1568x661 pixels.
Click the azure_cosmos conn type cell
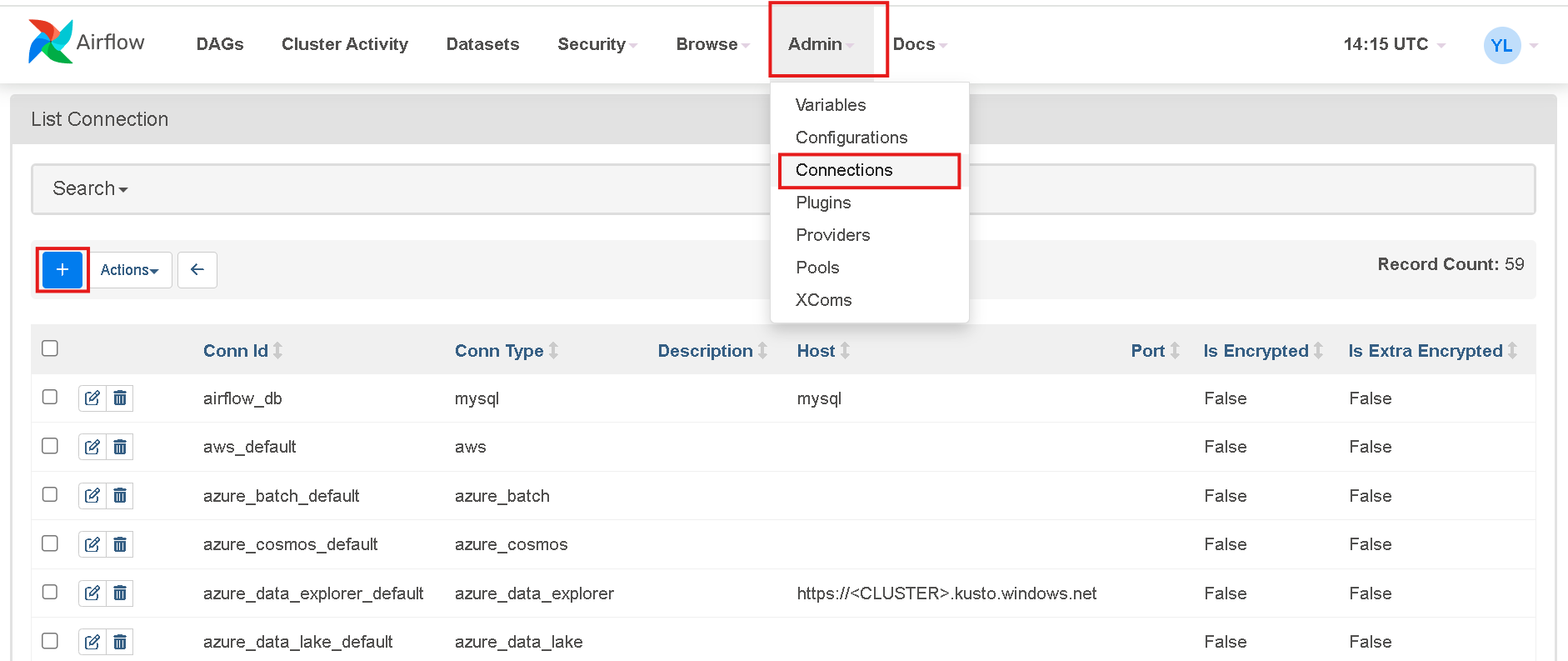tap(511, 544)
